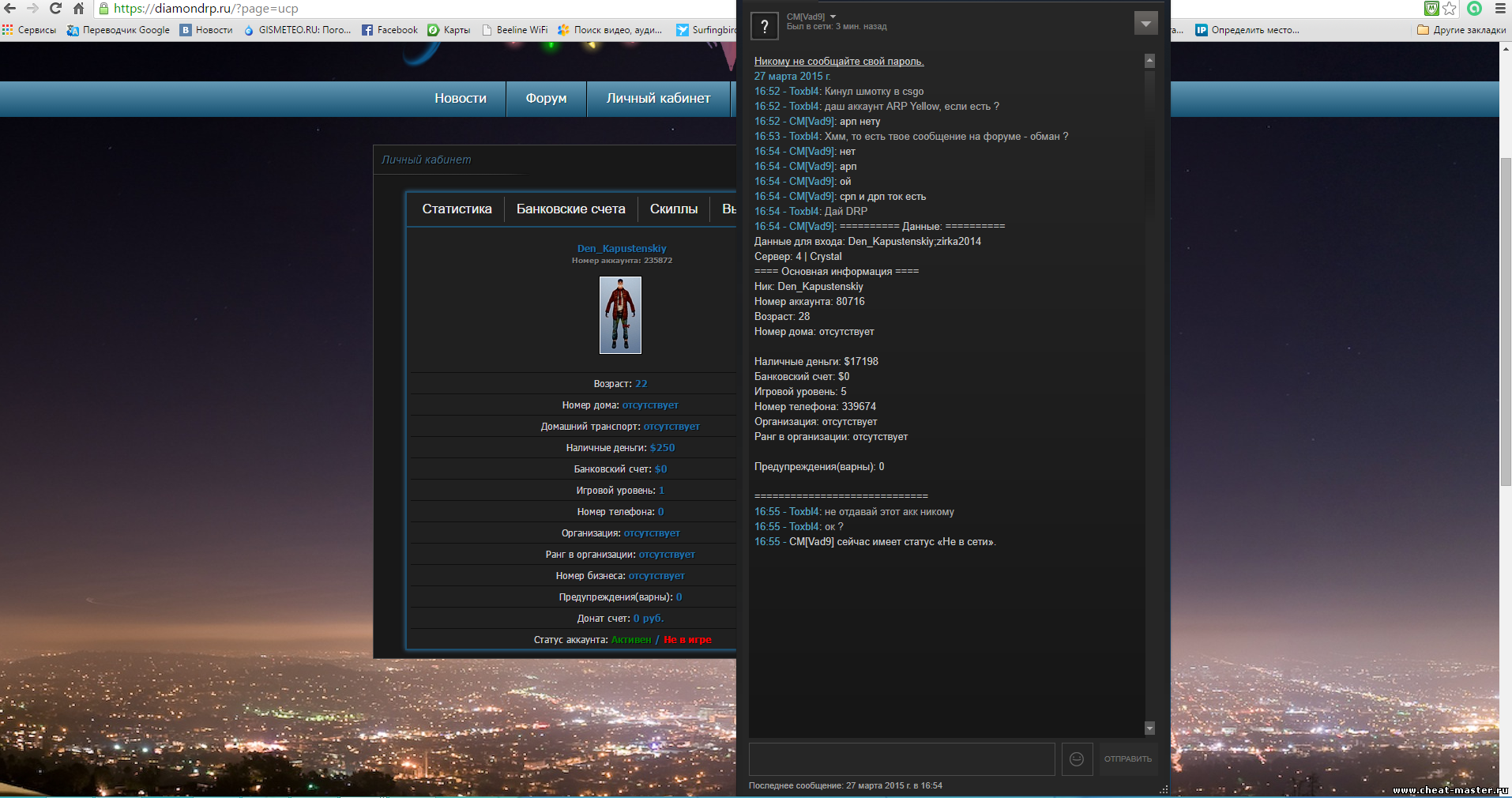Open the 'Скиллы' tab
Image resolution: width=1512 pixels, height=798 pixels.
click(x=673, y=209)
